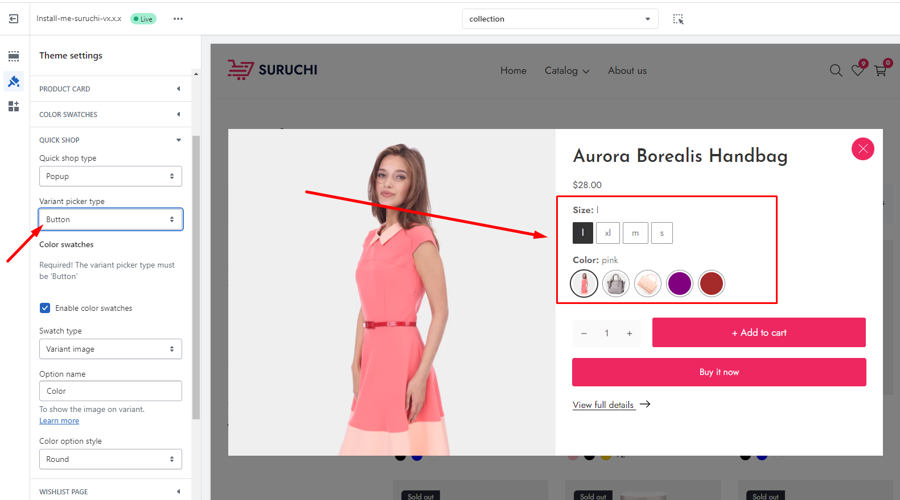Select size xl option
900x500 pixels.
[608, 233]
